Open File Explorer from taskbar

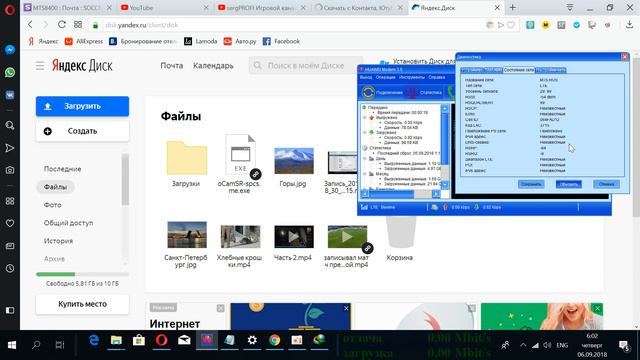coord(116,340)
